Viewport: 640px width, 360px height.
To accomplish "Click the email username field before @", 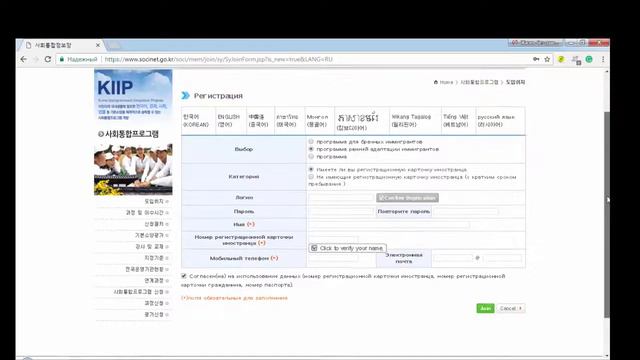I will [x=453, y=258].
